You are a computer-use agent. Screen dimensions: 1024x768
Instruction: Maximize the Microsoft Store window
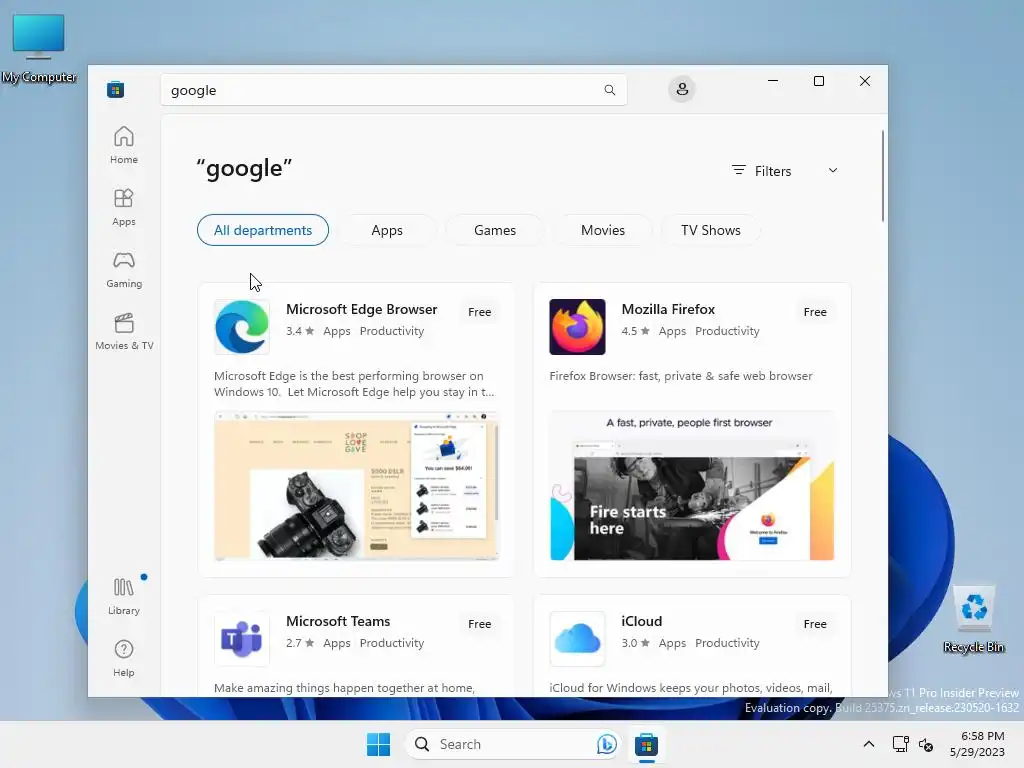(818, 81)
